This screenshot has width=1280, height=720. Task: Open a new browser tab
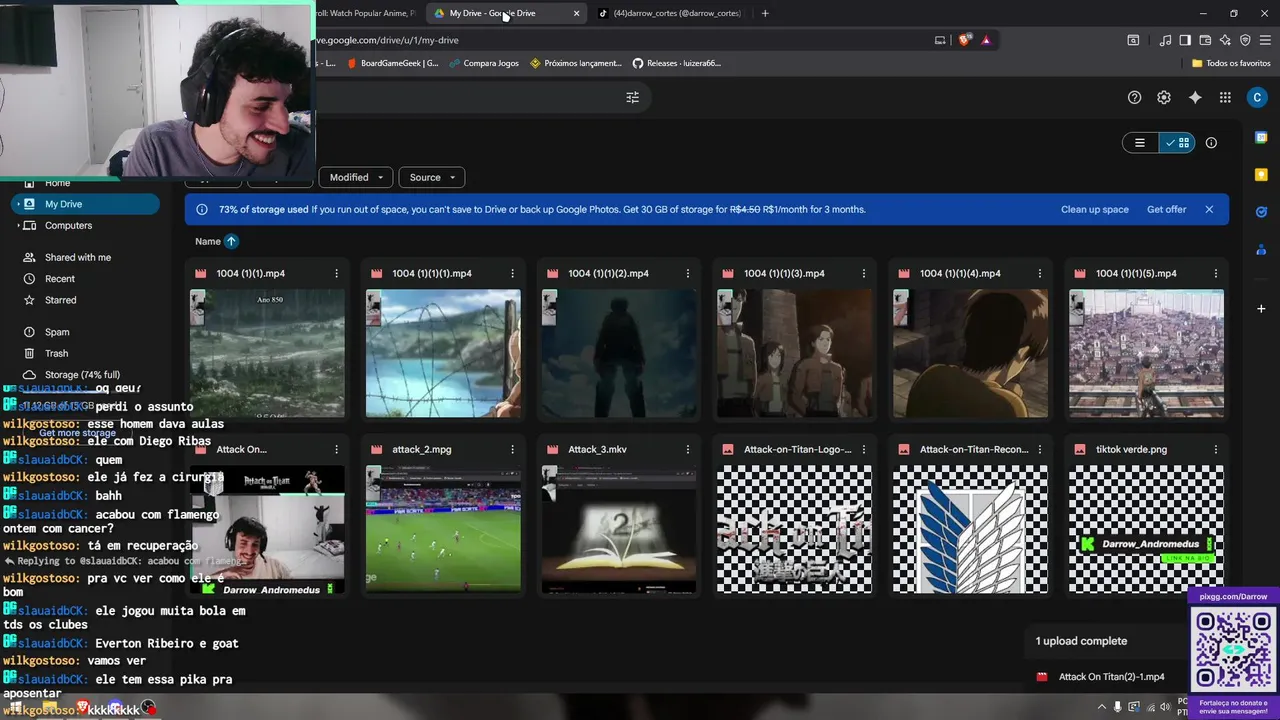coord(765,13)
